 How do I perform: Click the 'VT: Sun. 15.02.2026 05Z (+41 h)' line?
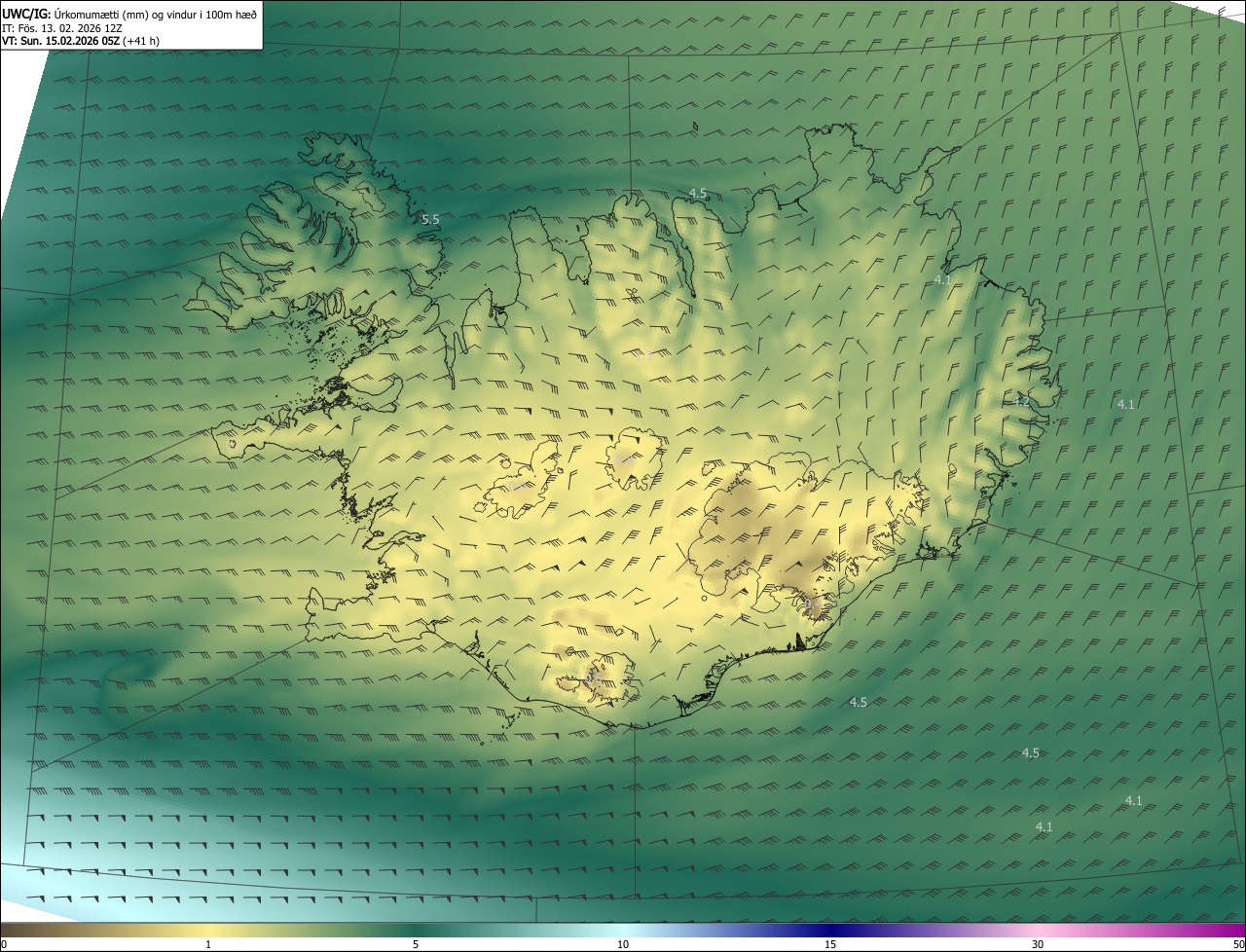tap(81, 41)
